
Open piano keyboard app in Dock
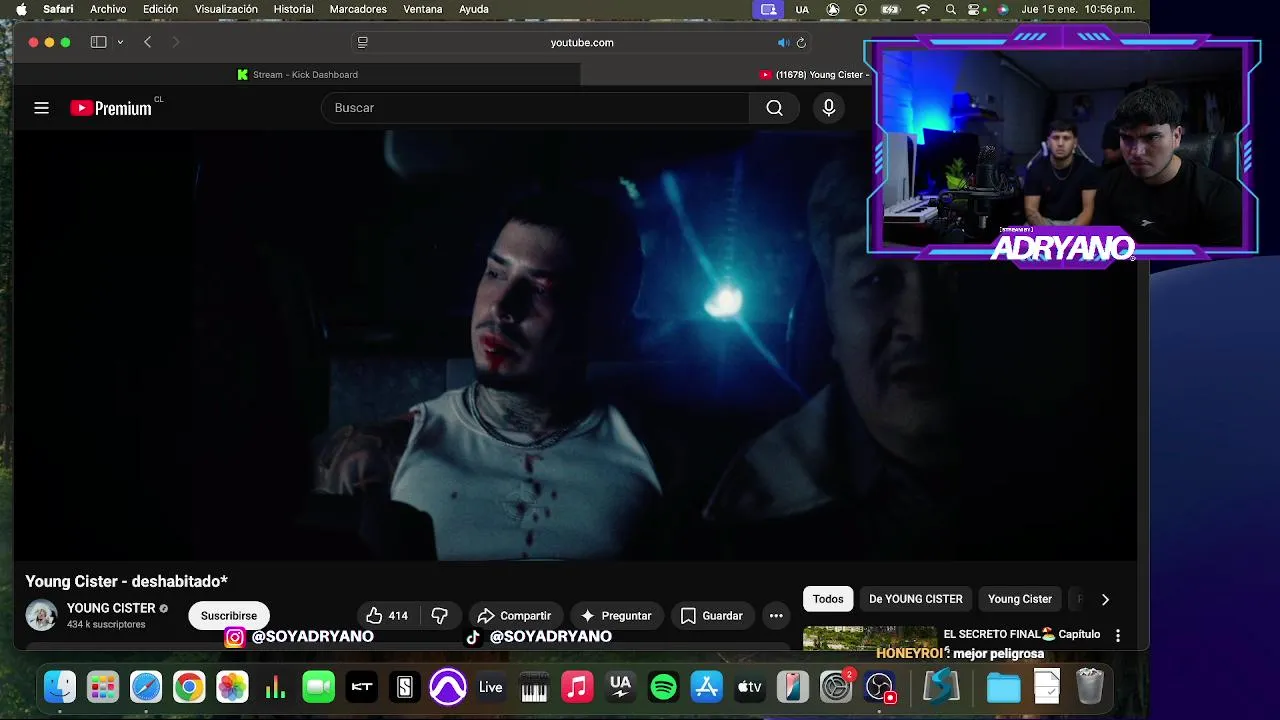pos(534,687)
